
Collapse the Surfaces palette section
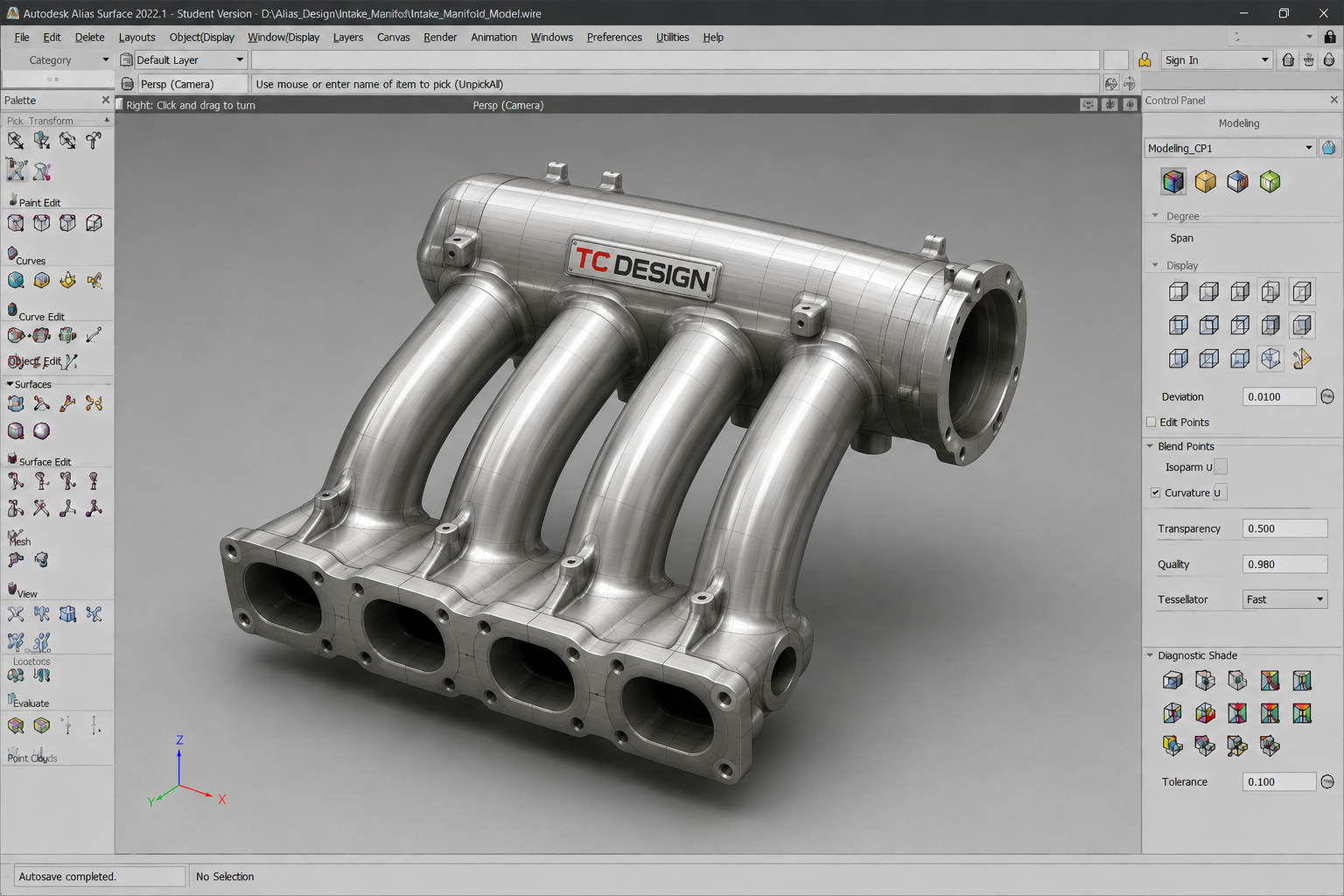(10, 384)
